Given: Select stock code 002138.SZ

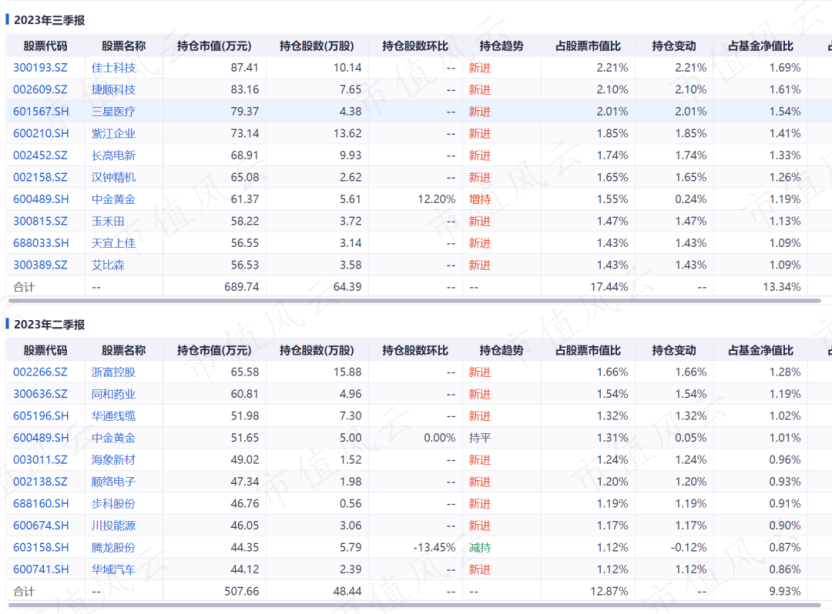Looking at the screenshot, I should point(40,482).
